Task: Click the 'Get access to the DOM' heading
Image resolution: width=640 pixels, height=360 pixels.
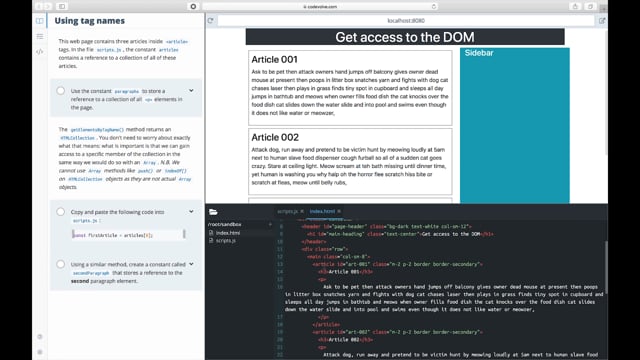Action: click(x=405, y=37)
